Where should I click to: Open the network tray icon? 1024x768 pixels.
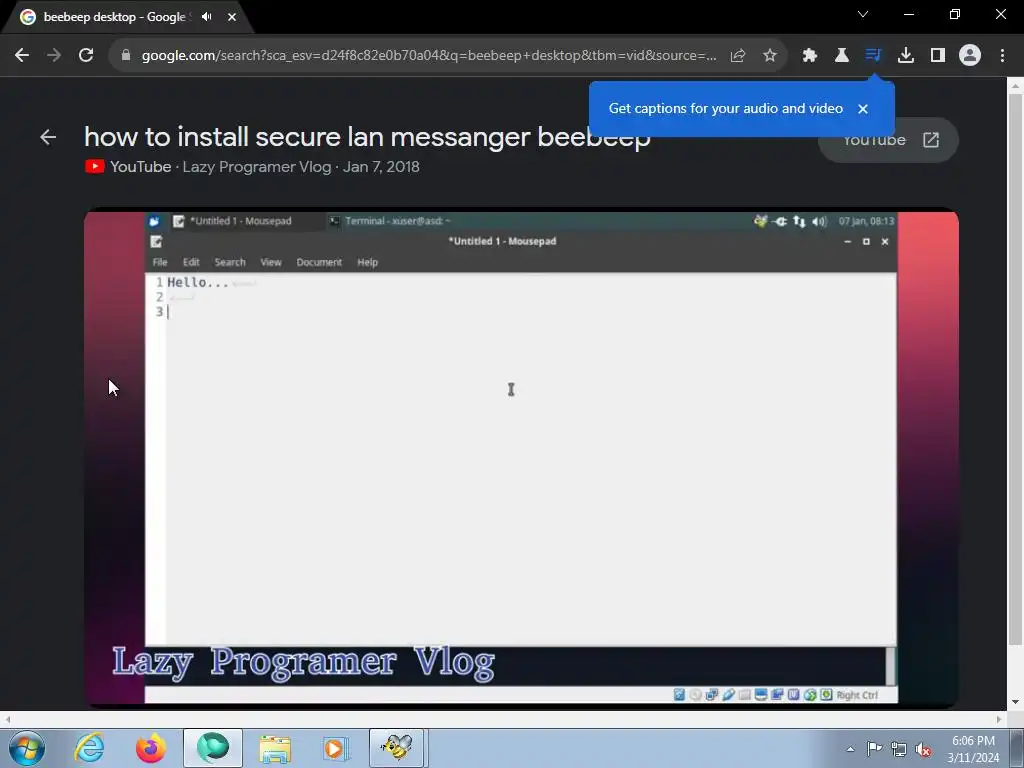tap(899, 749)
